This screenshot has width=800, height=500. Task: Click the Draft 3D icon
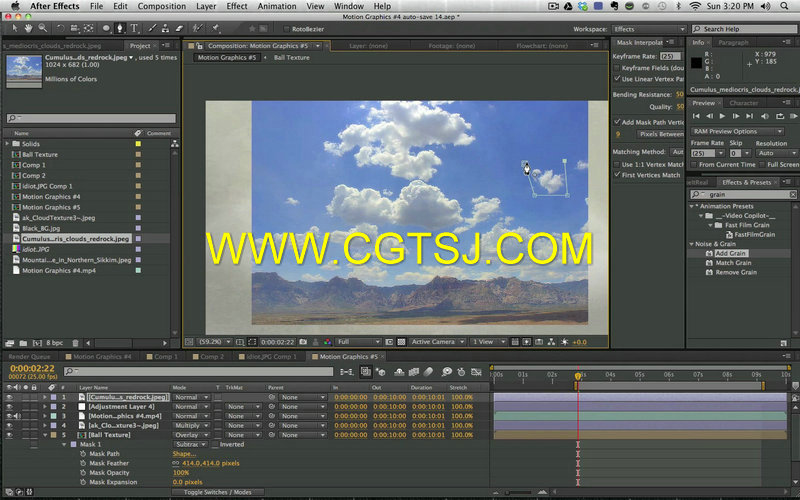pos(380,372)
